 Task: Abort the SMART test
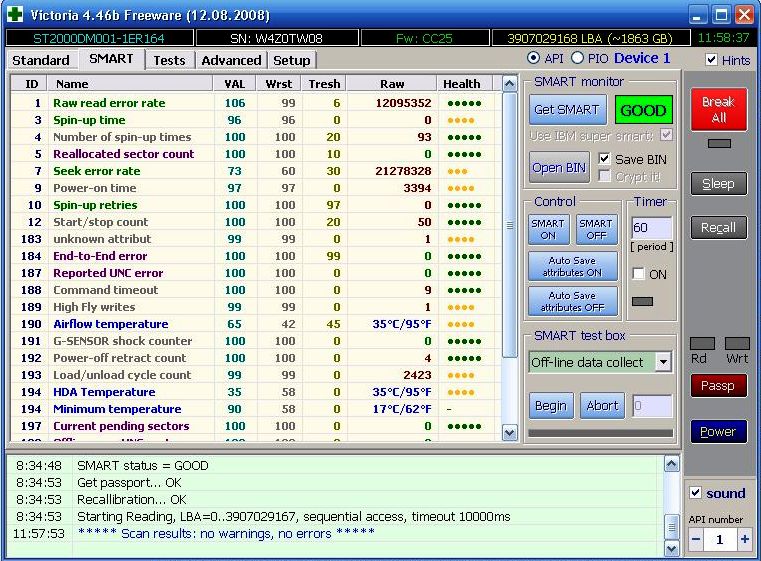[602, 406]
